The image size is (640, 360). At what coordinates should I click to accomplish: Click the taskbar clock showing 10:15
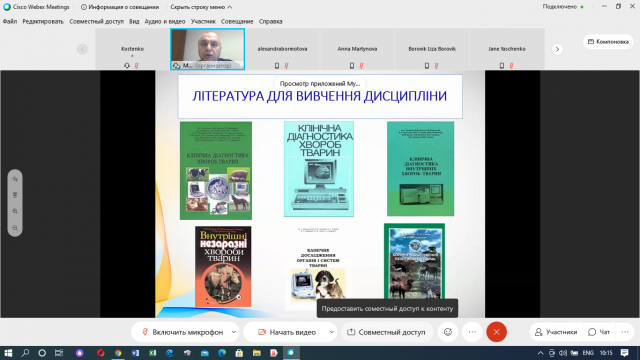[x=606, y=353]
